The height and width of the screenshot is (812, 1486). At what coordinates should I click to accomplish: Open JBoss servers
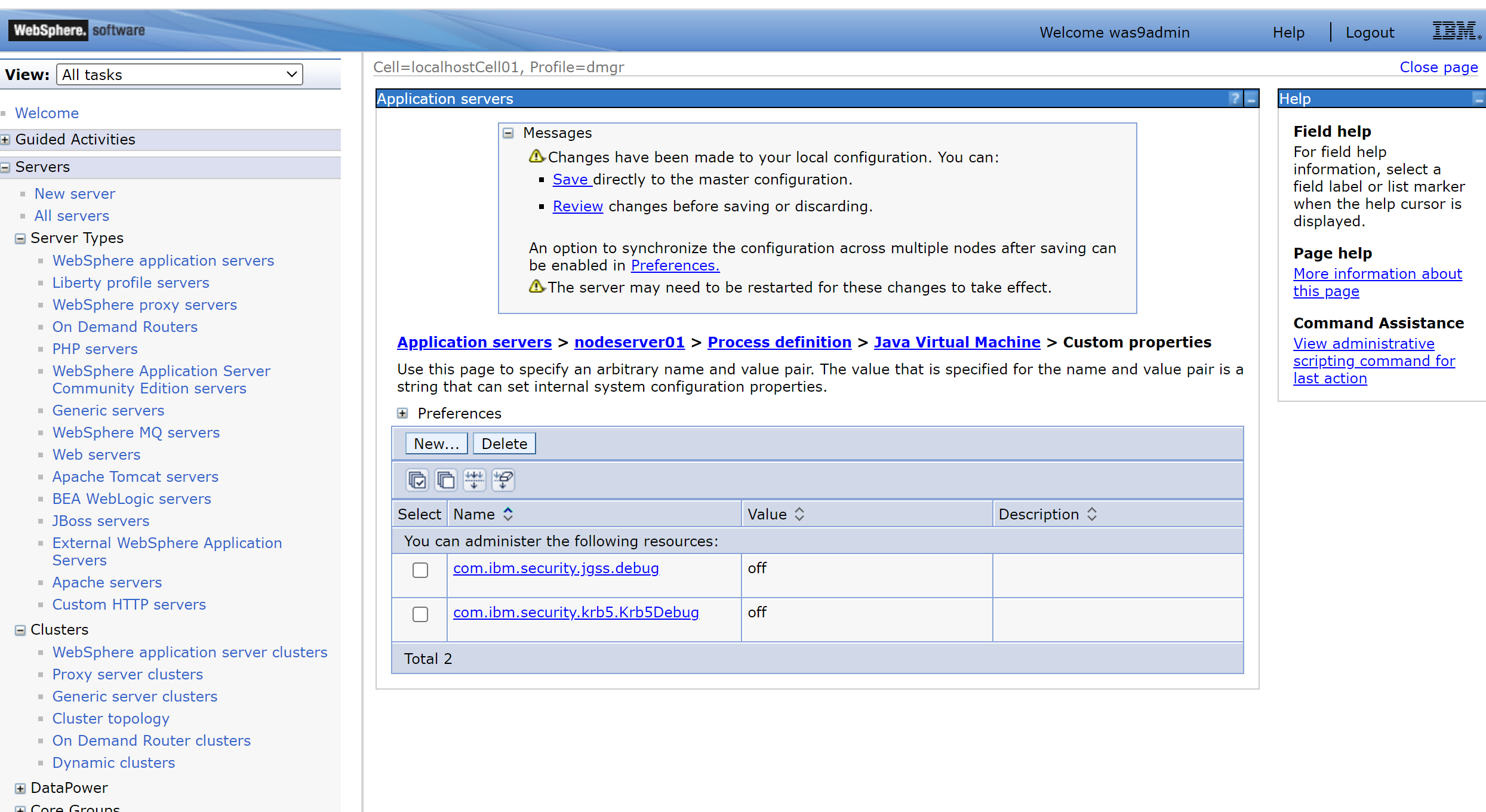[x=101, y=521]
